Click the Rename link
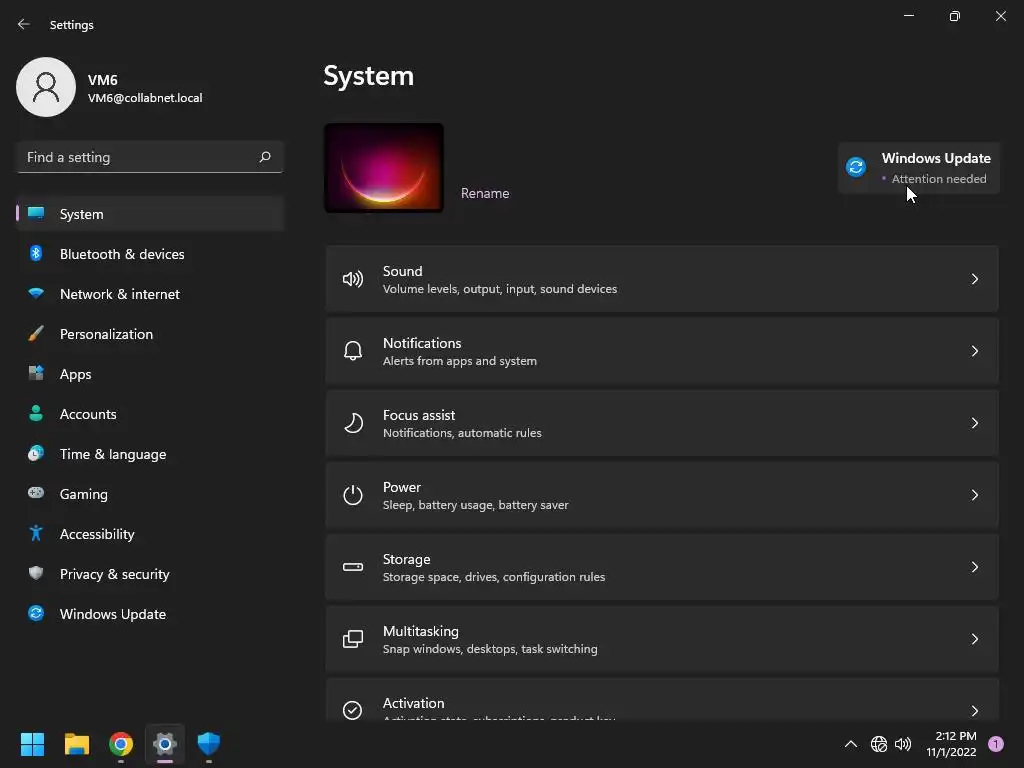The image size is (1024, 768). (x=485, y=193)
